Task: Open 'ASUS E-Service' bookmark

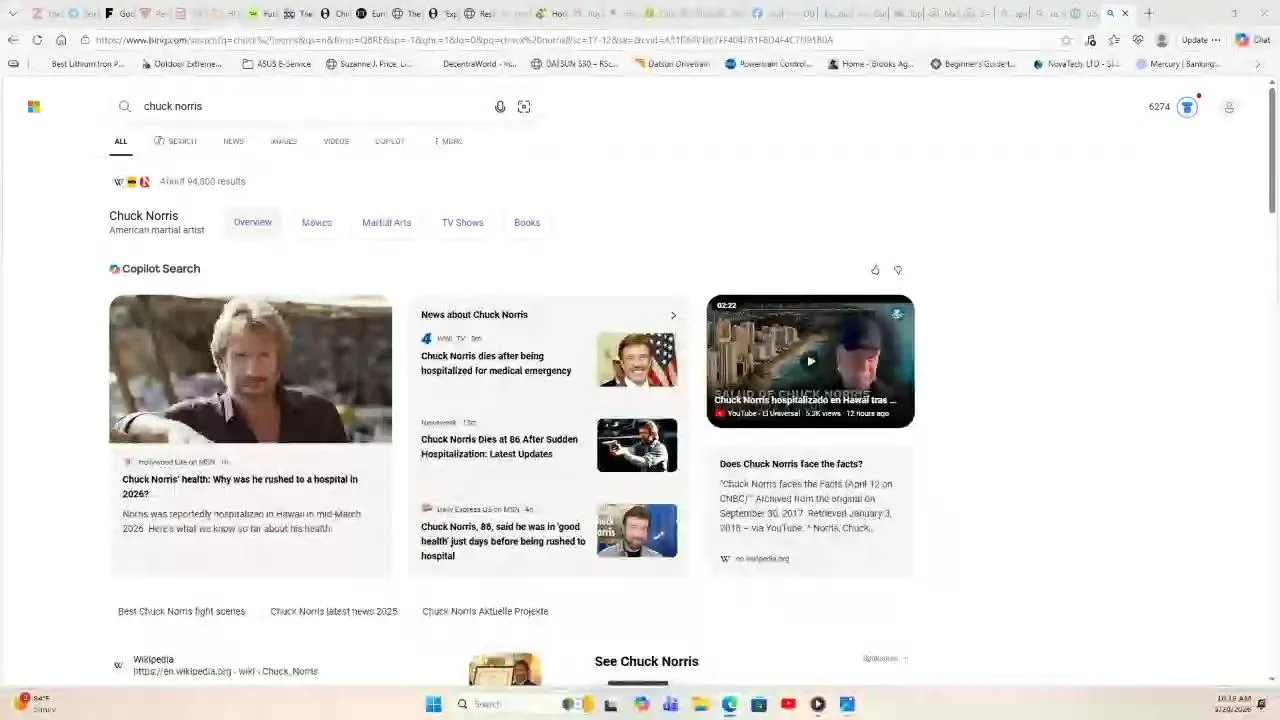Action: pyautogui.click(x=276, y=64)
